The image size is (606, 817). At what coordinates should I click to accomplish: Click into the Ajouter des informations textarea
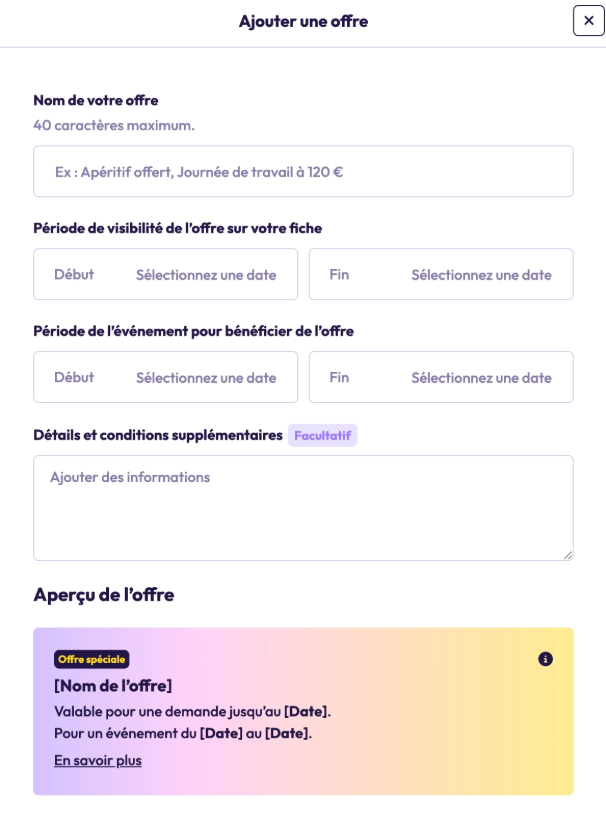[x=303, y=507]
